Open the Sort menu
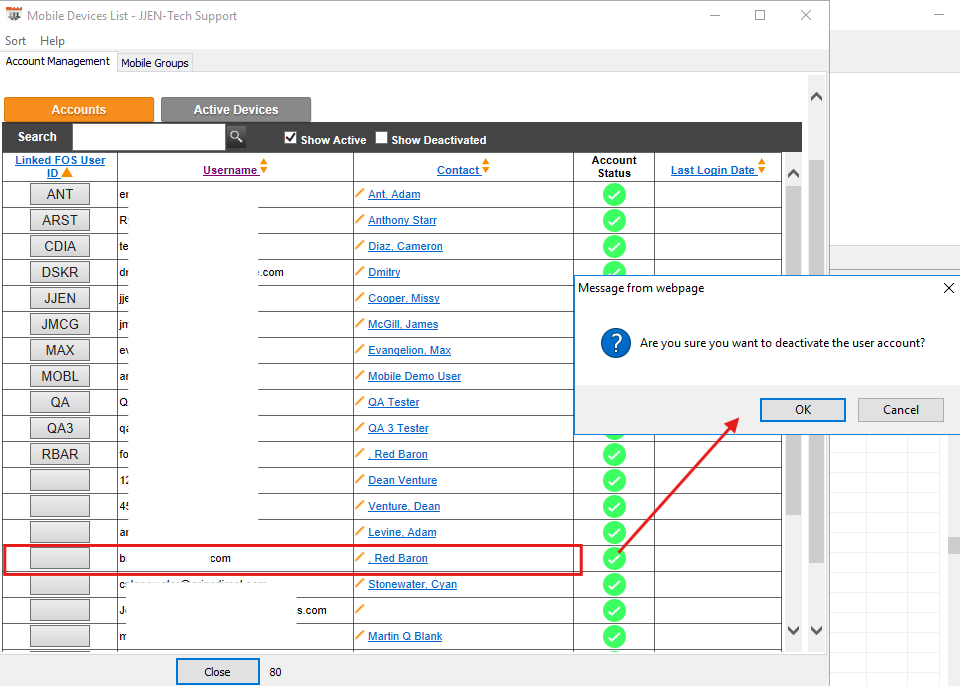Screen dimensions: 960x686 click(16, 41)
